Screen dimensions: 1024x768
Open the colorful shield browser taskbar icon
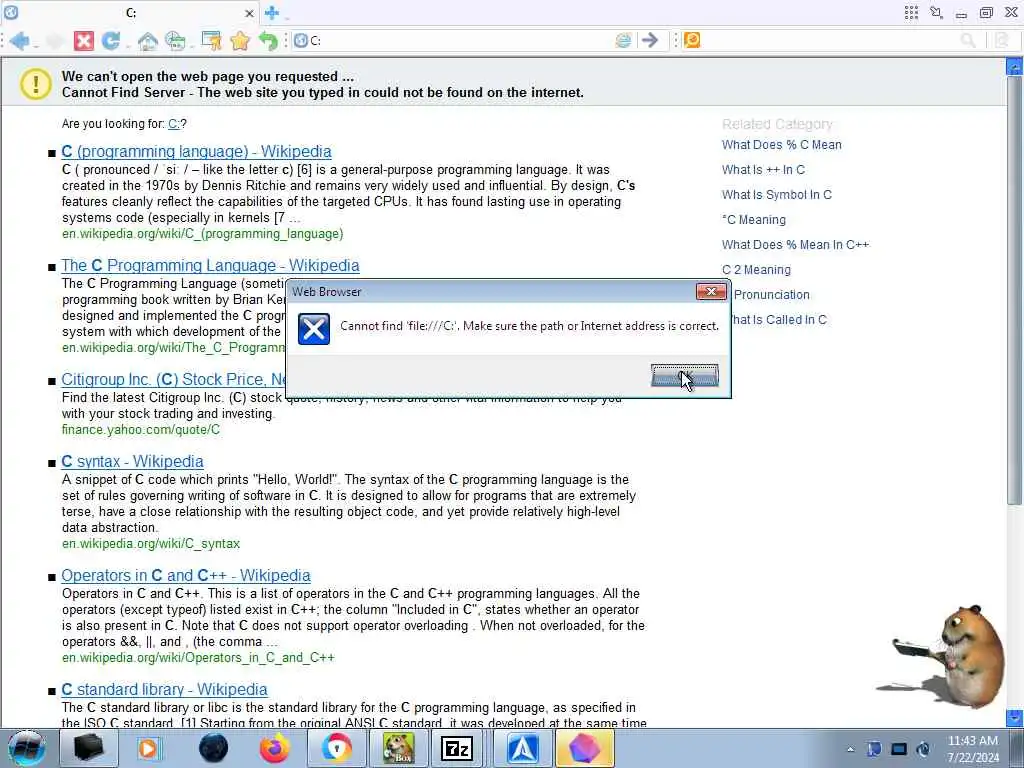pos(336,748)
